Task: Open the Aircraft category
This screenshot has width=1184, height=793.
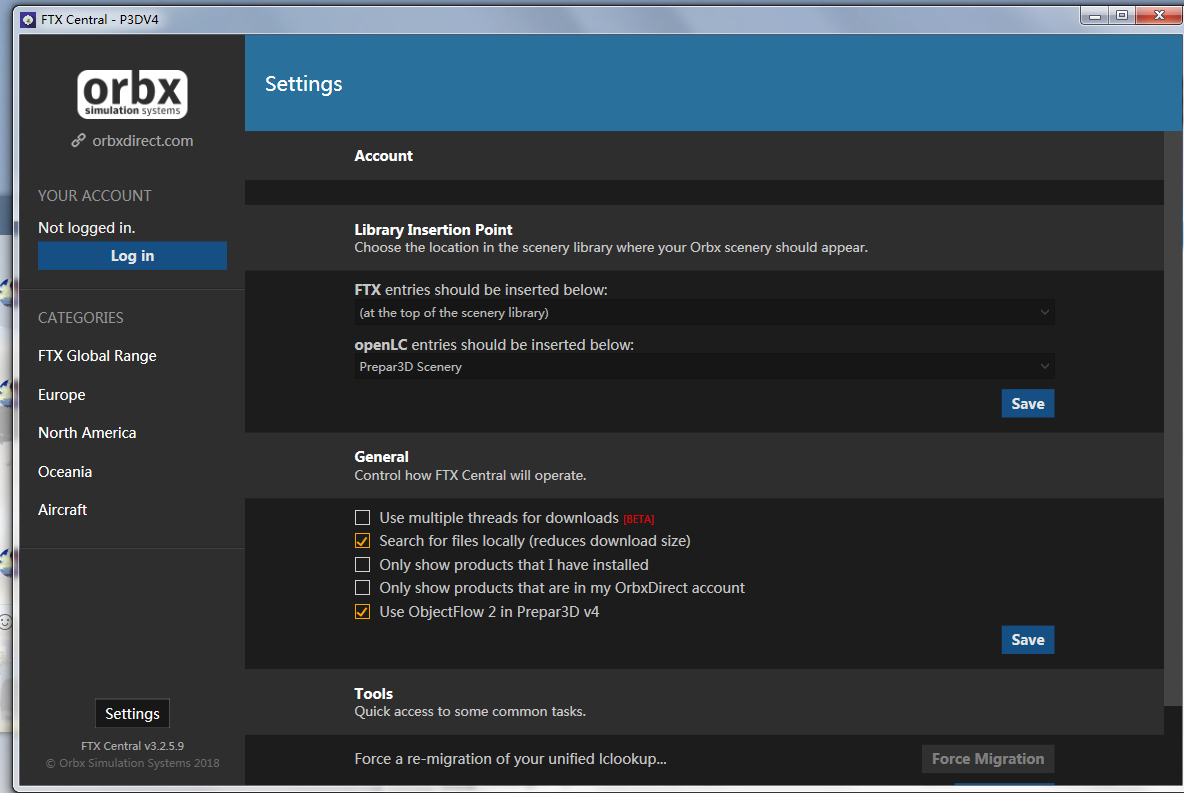Action: (x=63, y=510)
